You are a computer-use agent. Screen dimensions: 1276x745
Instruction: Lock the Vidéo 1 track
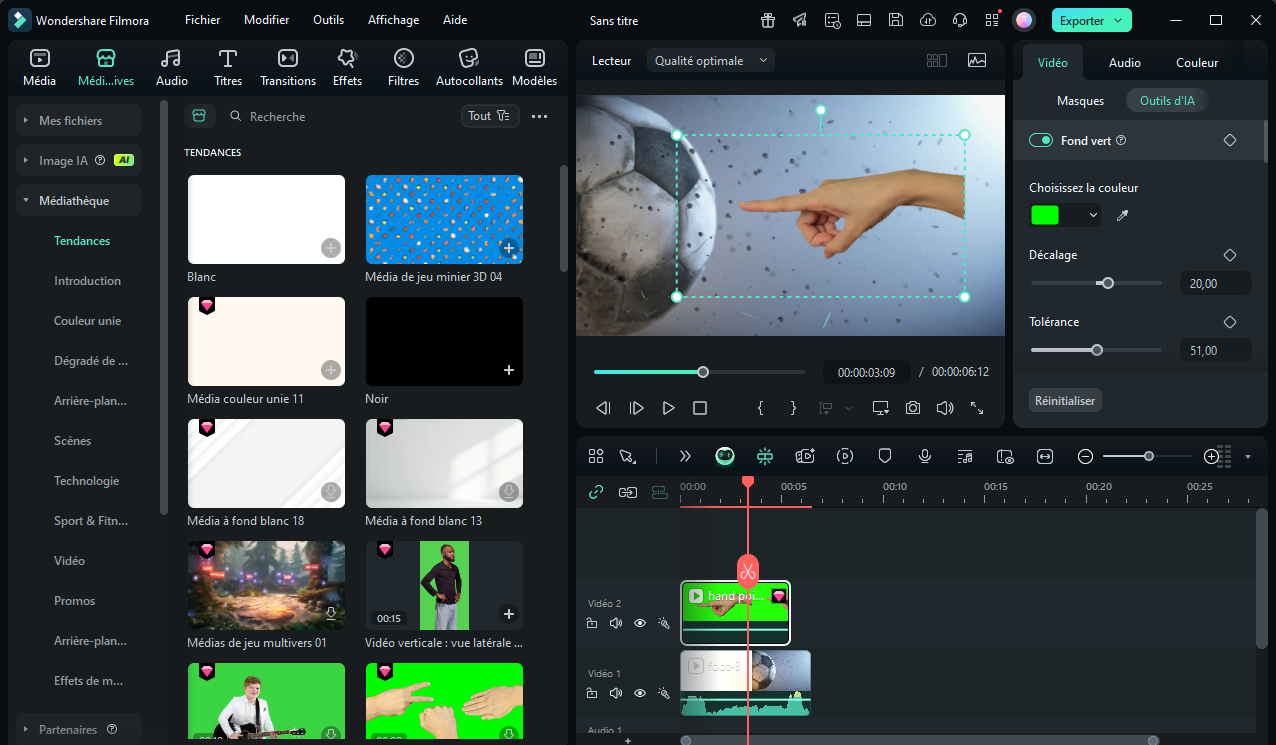click(x=592, y=693)
